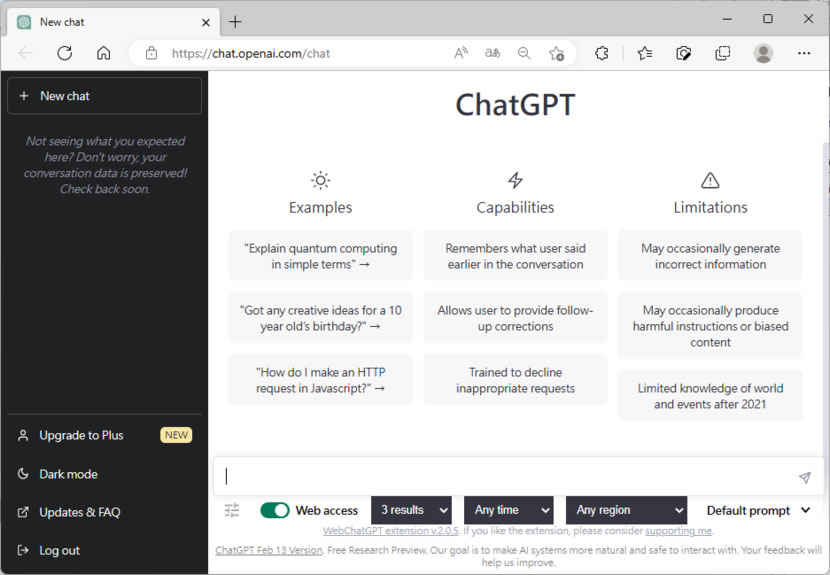Click "Limited knowledge of world and events" card

coord(710,396)
